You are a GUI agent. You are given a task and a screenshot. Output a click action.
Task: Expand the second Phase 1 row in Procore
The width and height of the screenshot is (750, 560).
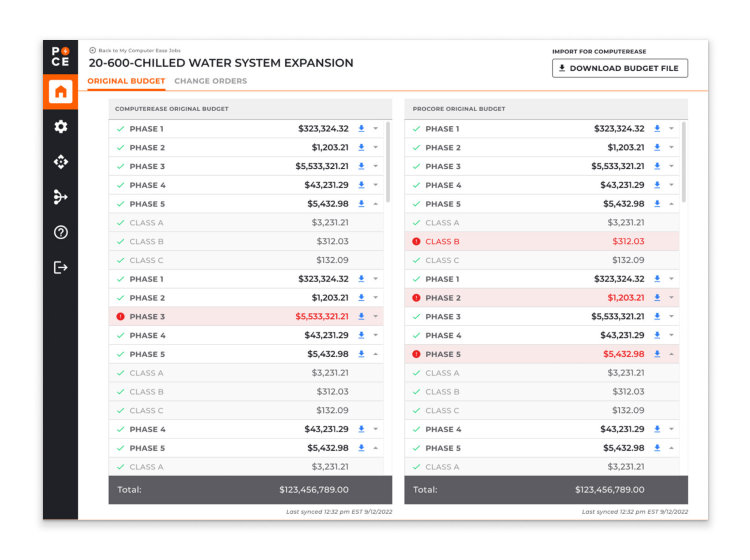point(671,279)
